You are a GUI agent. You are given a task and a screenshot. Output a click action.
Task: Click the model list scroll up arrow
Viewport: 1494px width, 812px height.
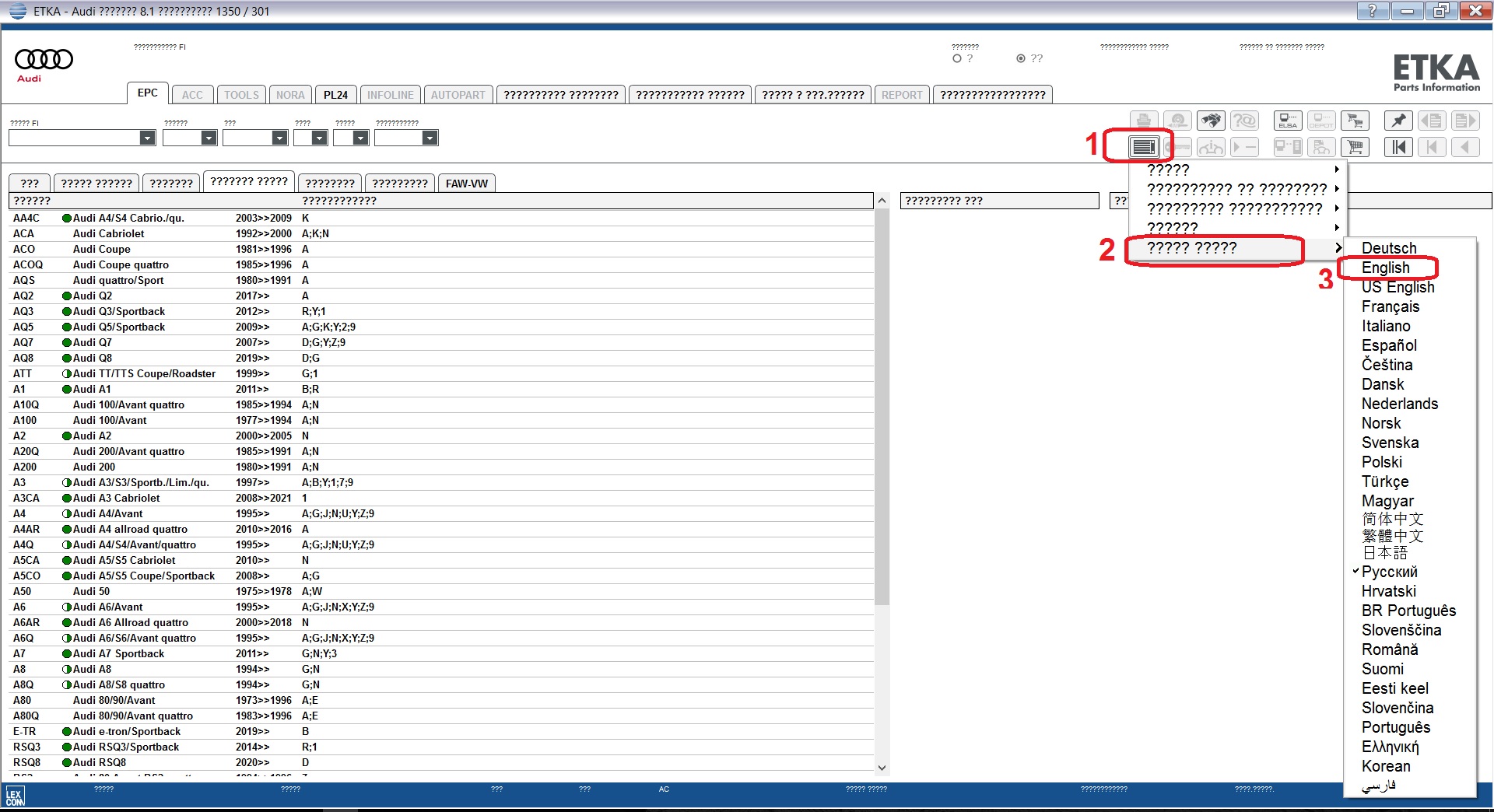pyautogui.click(x=882, y=201)
